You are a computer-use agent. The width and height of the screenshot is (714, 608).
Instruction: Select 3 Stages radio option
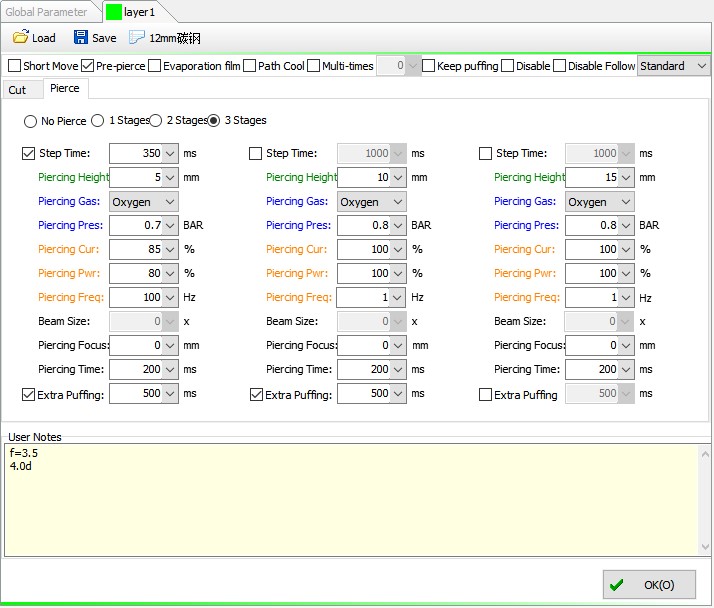(x=214, y=121)
